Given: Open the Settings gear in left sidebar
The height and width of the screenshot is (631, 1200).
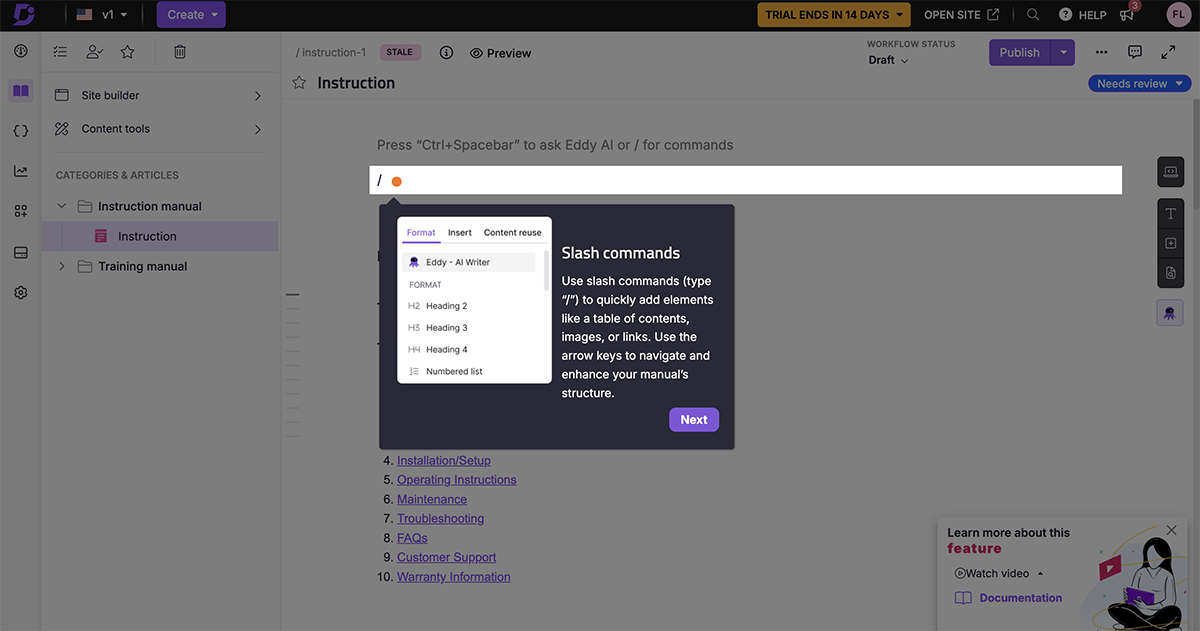Looking at the screenshot, I should pos(21,293).
